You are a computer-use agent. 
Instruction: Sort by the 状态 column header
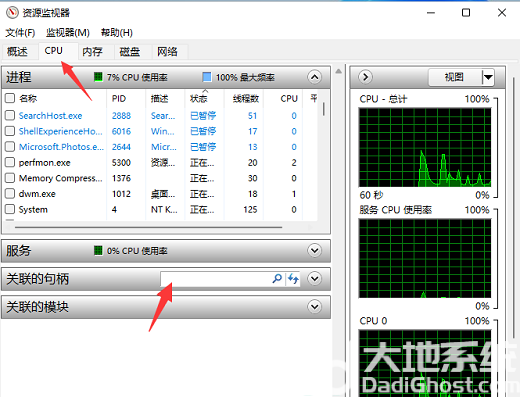(x=199, y=98)
